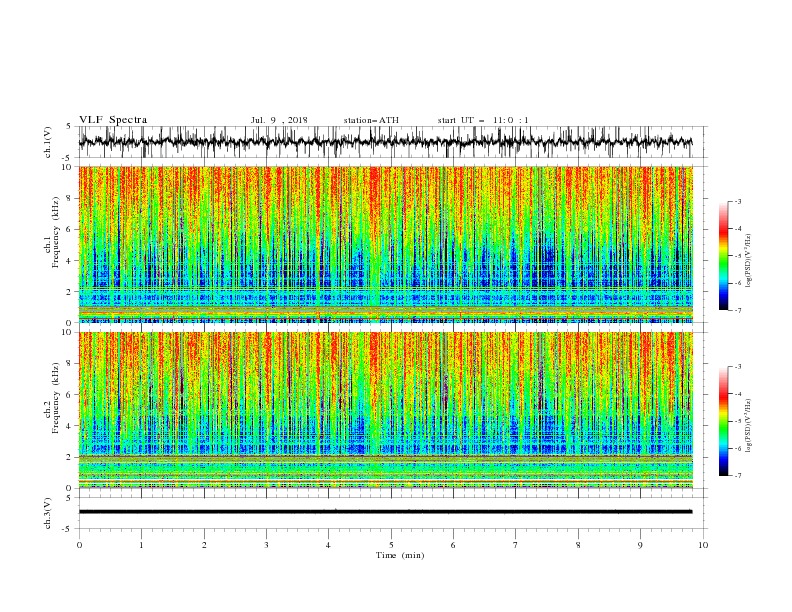The height and width of the screenshot is (612, 792).
Task: Click the time axis tick label "10"
Action: coord(704,545)
